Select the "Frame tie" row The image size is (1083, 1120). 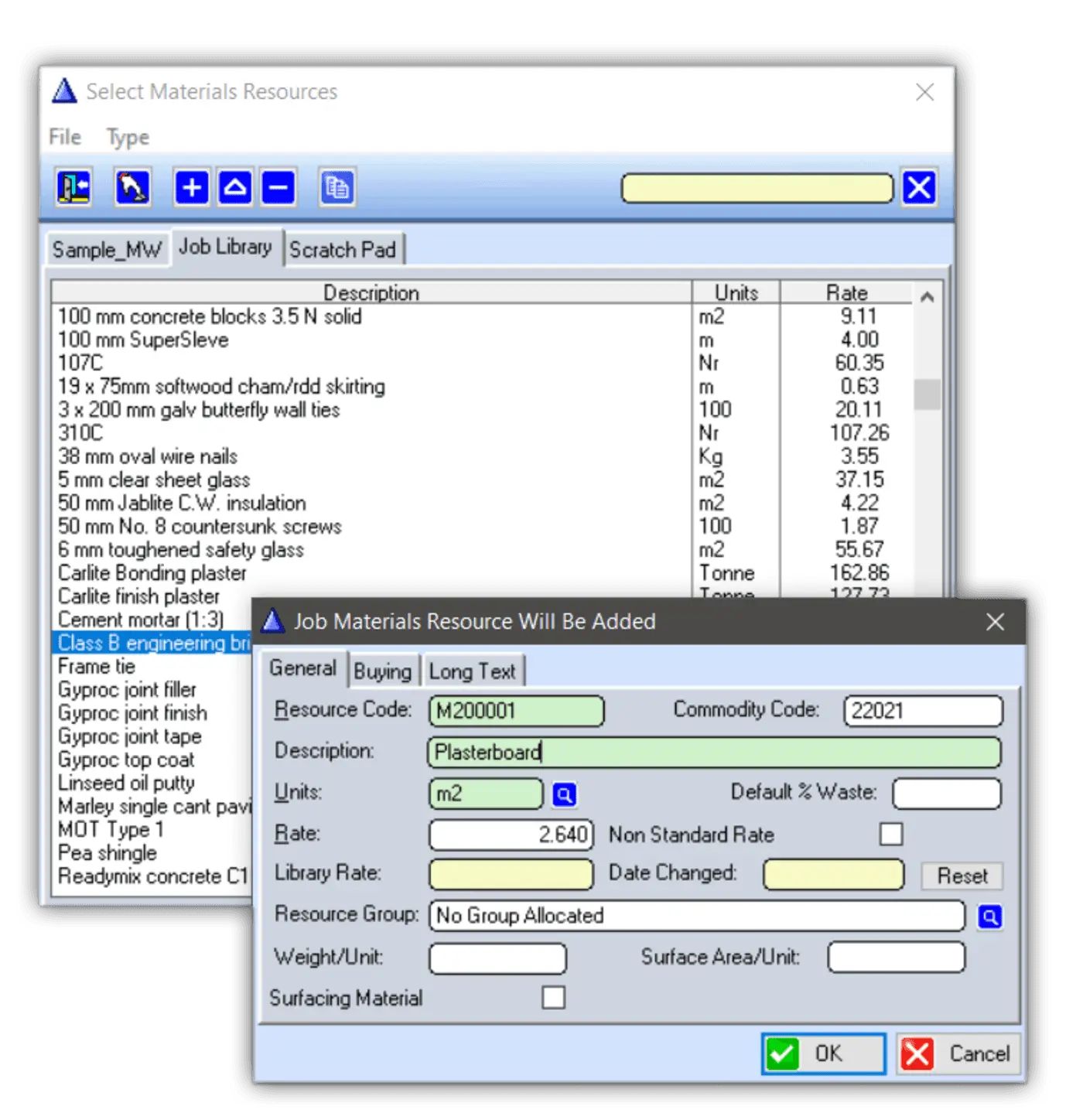[x=153, y=666]
